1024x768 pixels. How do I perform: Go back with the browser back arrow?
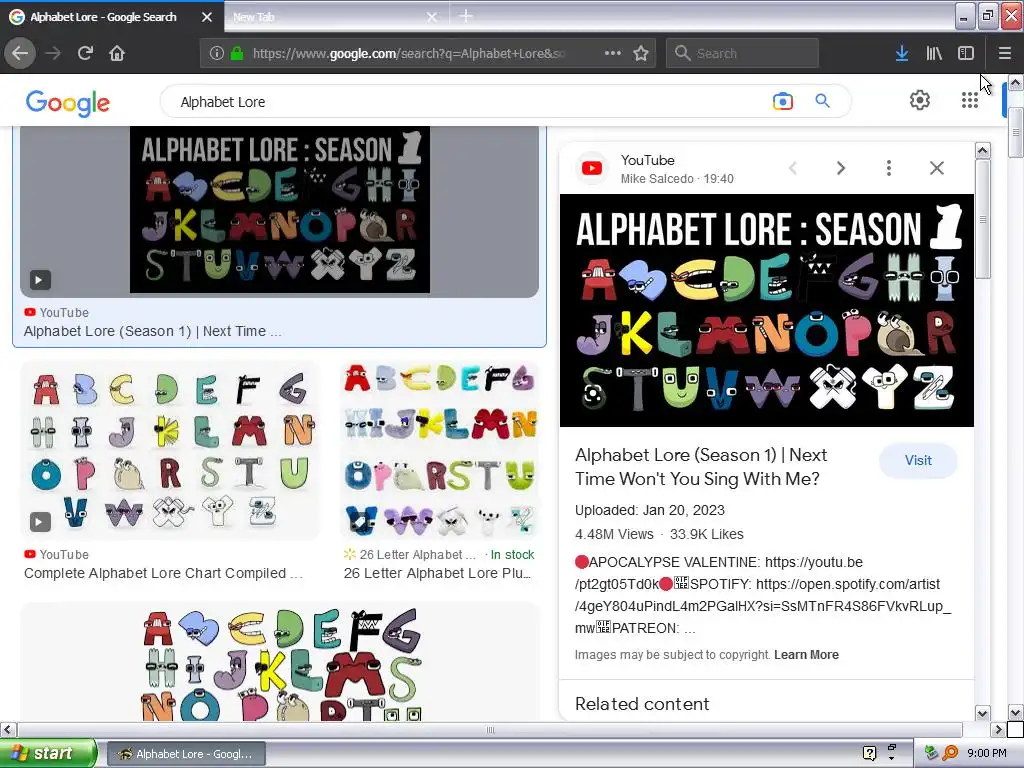coord(20,53)
